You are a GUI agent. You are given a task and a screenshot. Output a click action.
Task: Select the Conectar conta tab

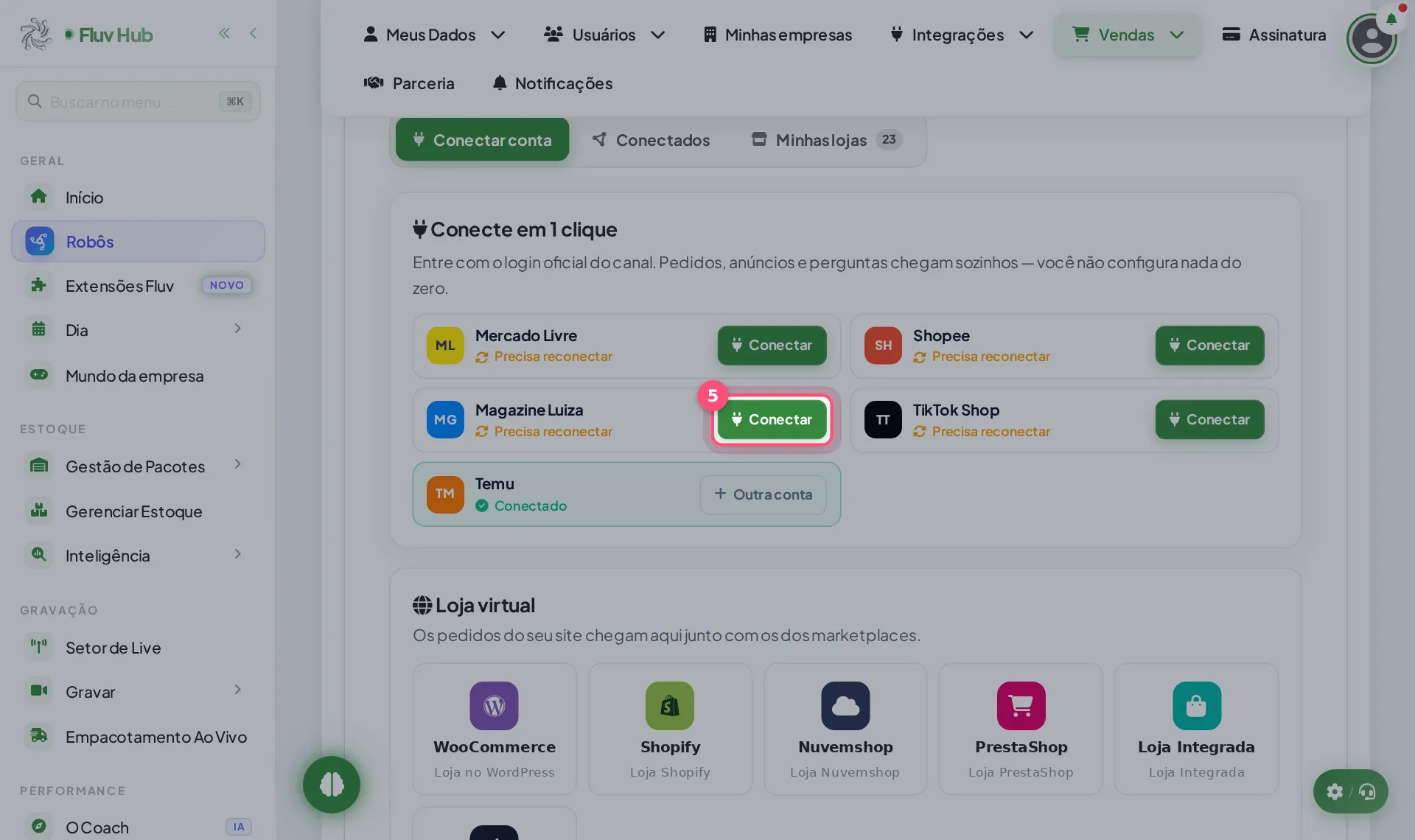[x=482, y=139]
